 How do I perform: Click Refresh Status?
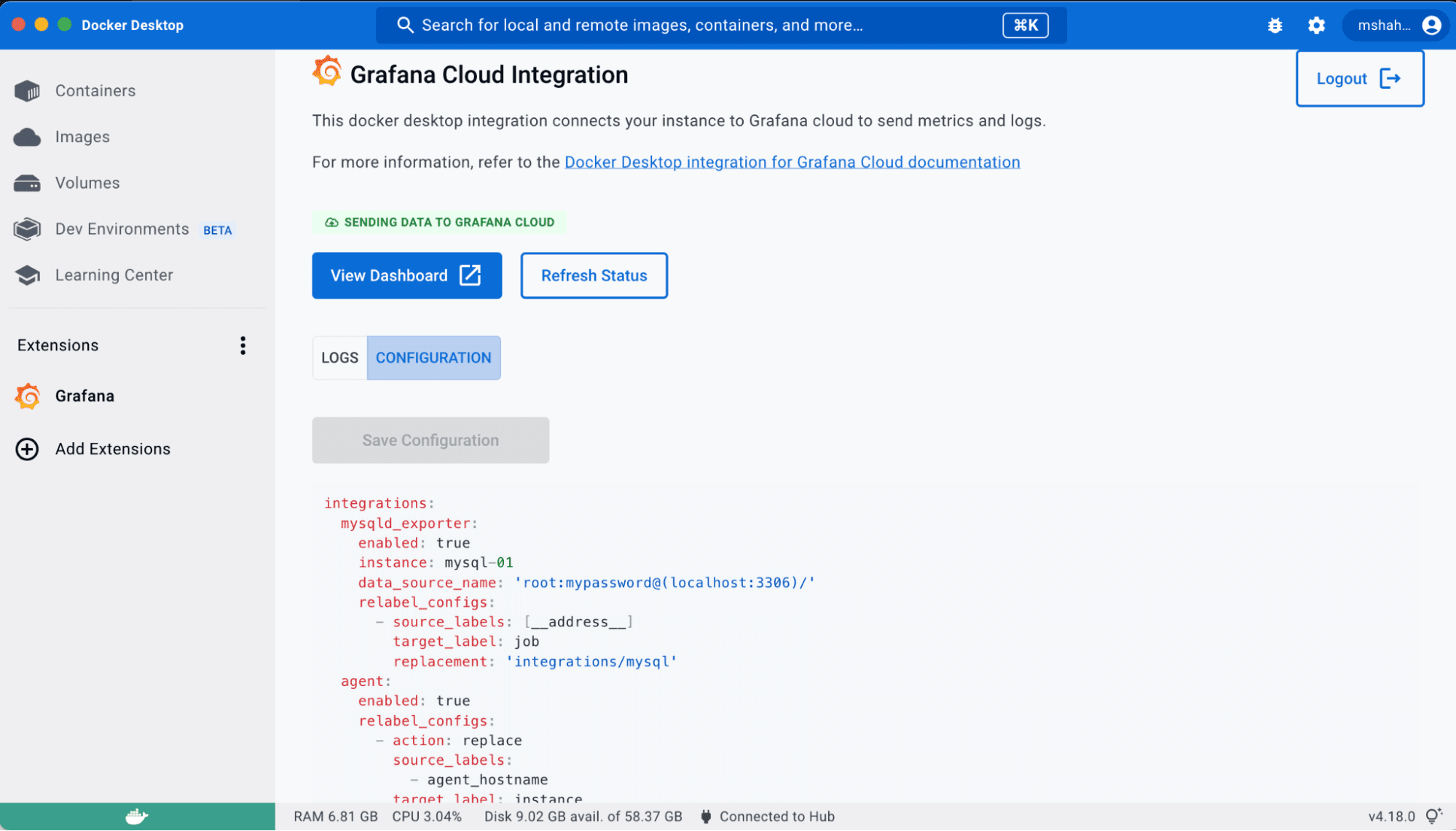pyautogui.click(x=594, y=275)
